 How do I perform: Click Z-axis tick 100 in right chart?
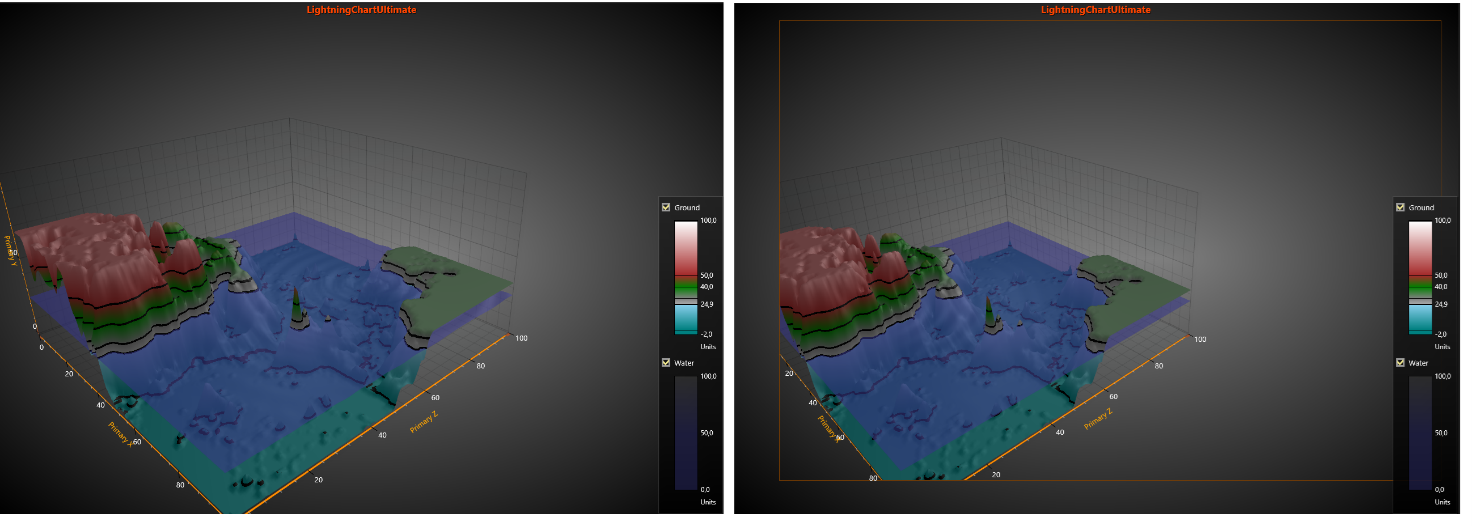click(1198, 340)
